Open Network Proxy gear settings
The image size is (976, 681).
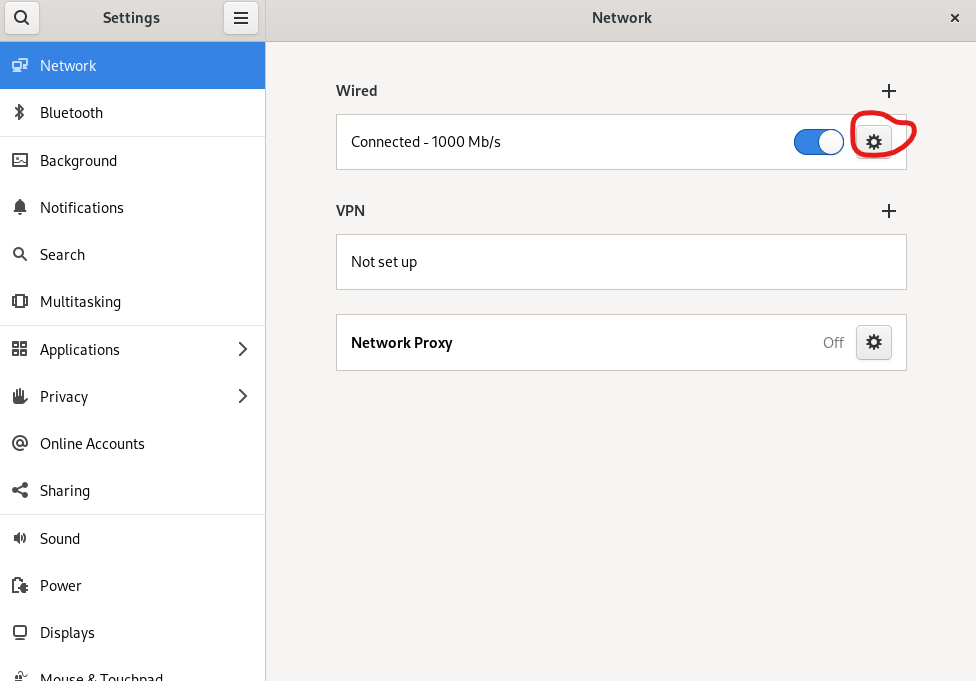click(x=873, y=342)
